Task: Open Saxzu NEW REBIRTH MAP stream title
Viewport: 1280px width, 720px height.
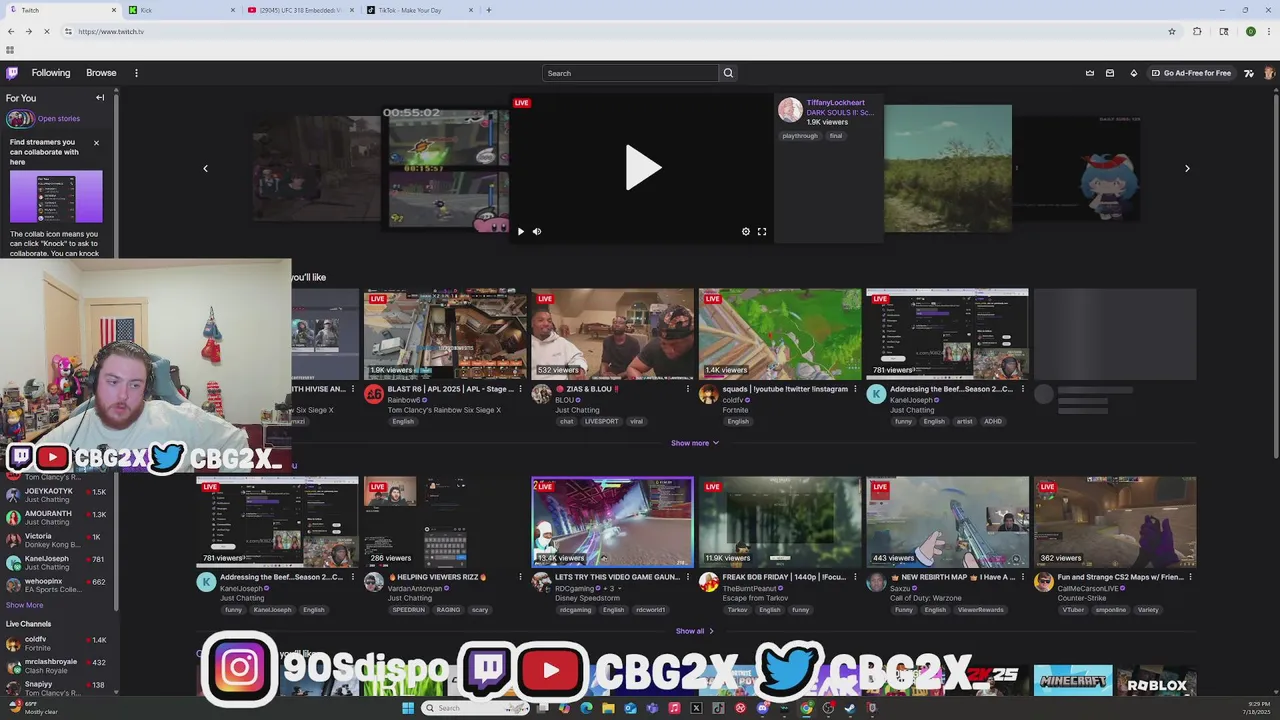Action: [952, 577]
